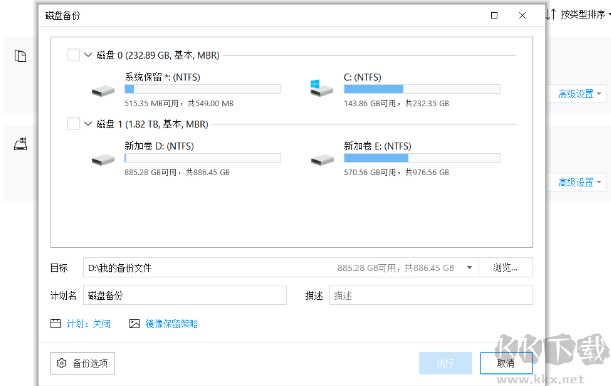Open the 计划: 关闭 schedule link
611x386 pixels.
88,324
